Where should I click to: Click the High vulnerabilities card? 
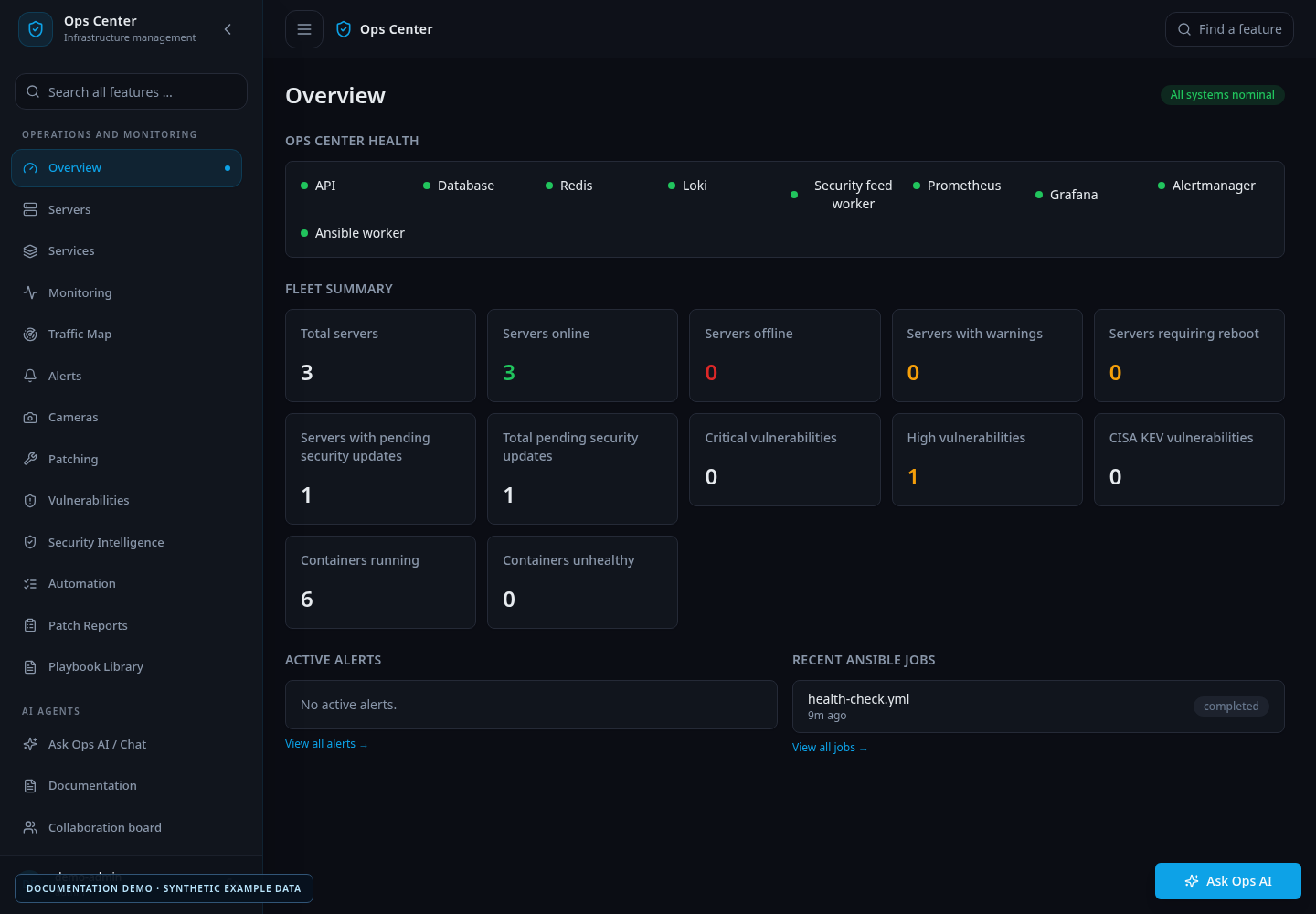coord(987,460)
